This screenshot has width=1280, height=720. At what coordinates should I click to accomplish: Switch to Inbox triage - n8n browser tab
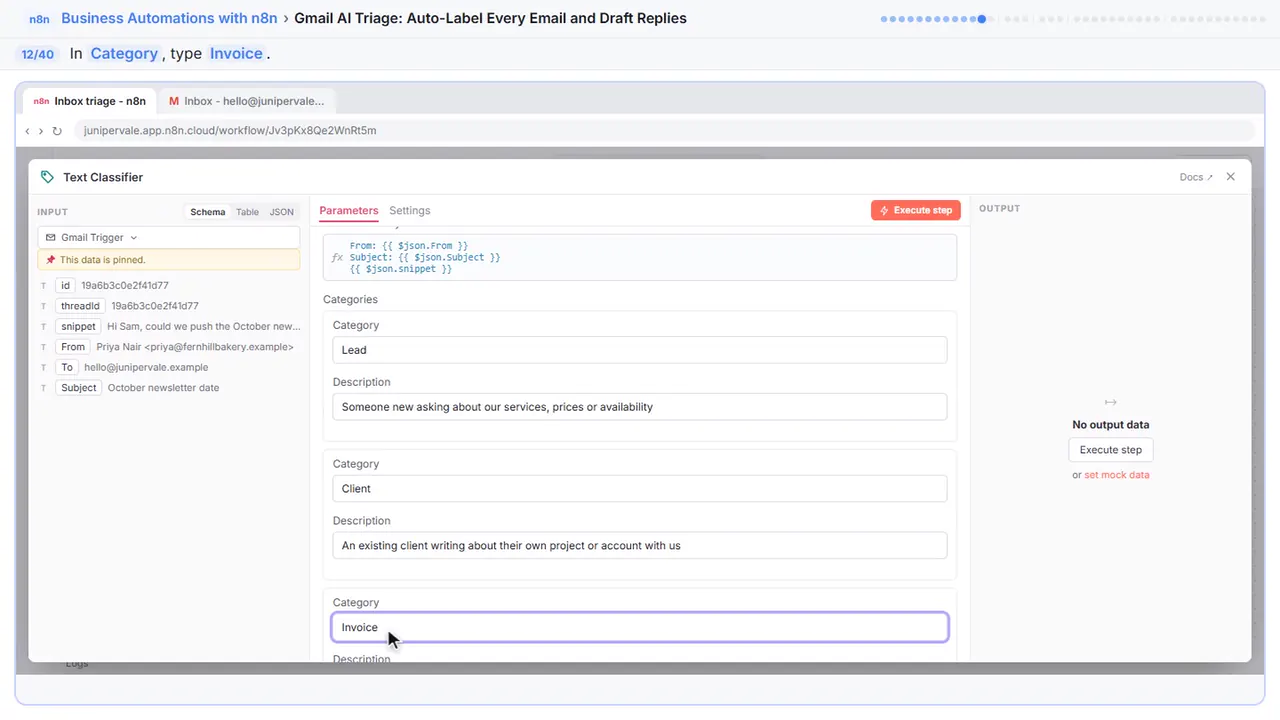tap(90, 101)
